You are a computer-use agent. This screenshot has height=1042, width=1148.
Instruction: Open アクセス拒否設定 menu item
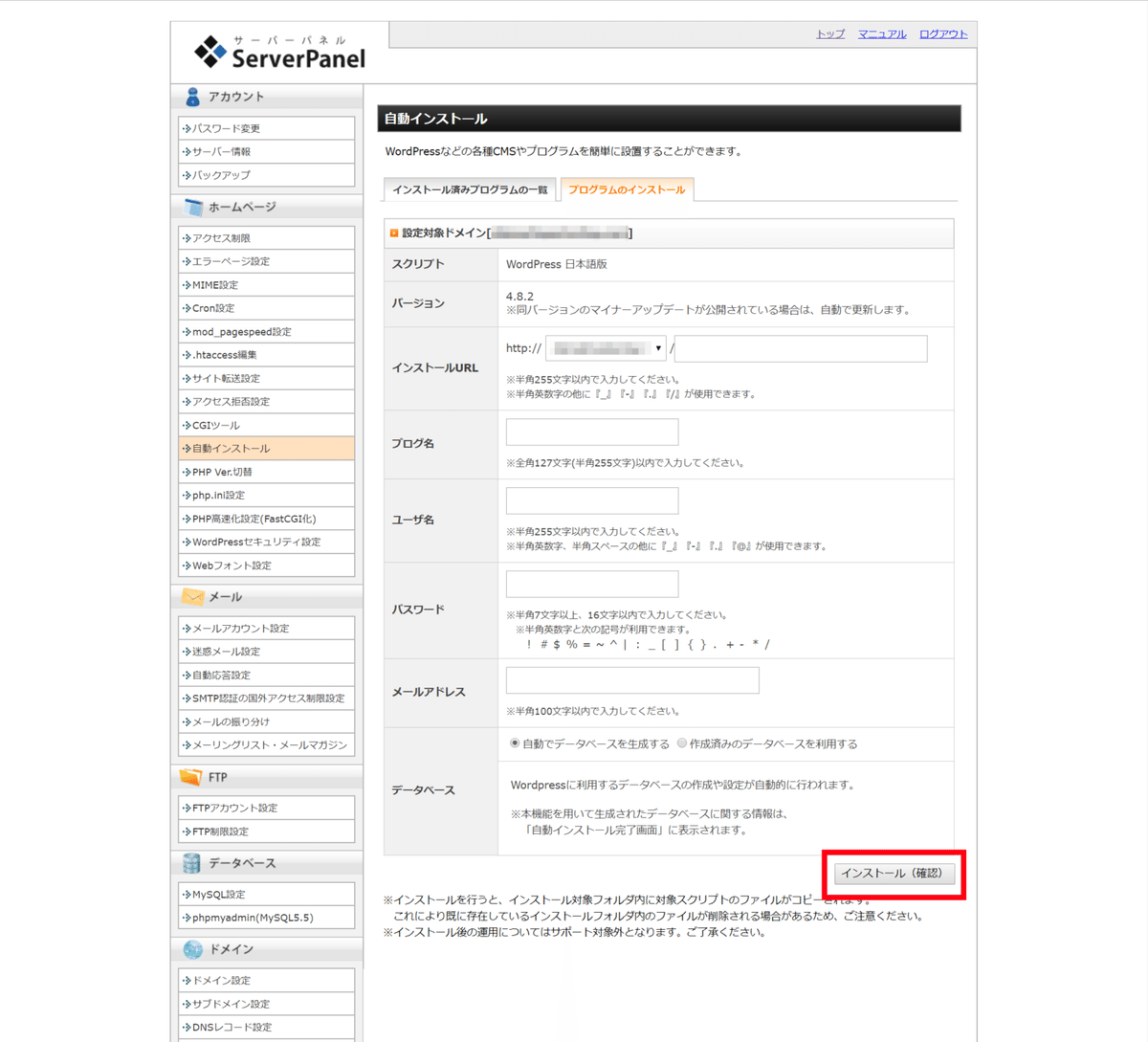[x=266, y=402]
